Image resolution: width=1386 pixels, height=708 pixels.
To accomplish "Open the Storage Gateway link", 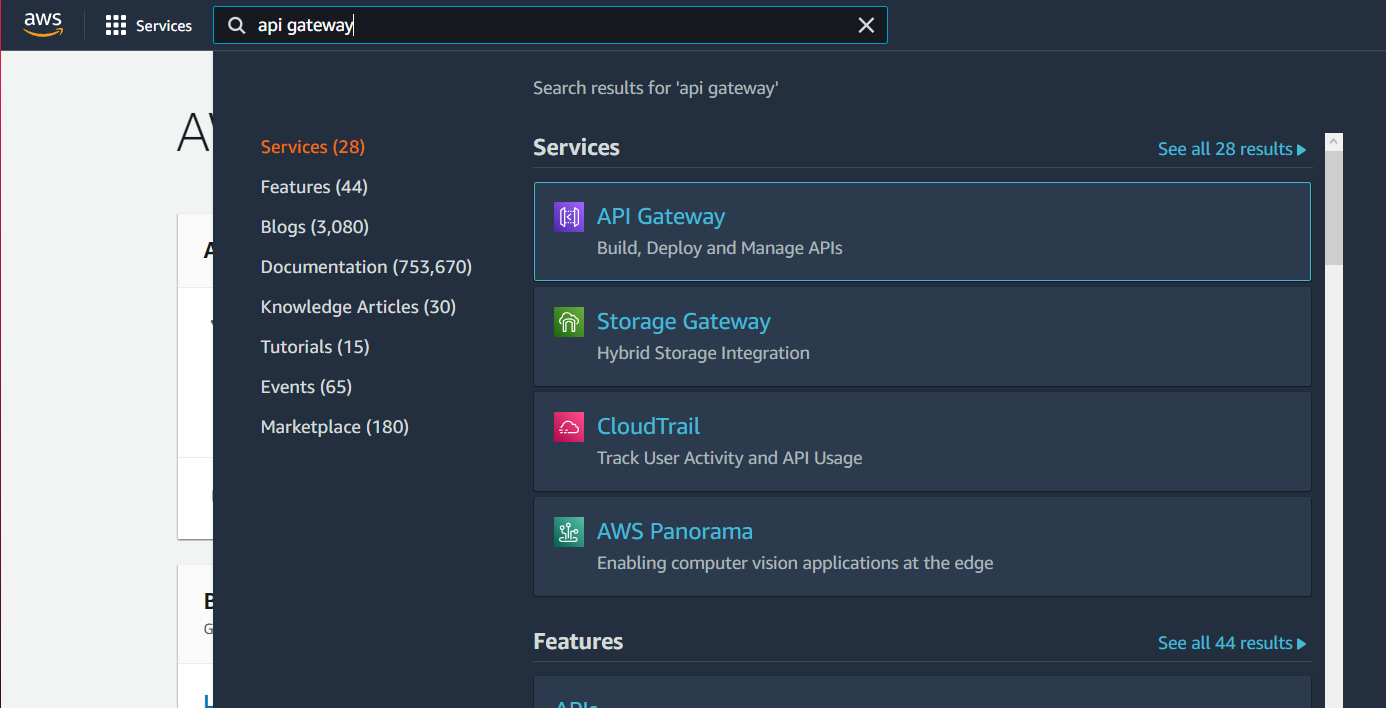I will pyautogui.click(x=683, y=322).
